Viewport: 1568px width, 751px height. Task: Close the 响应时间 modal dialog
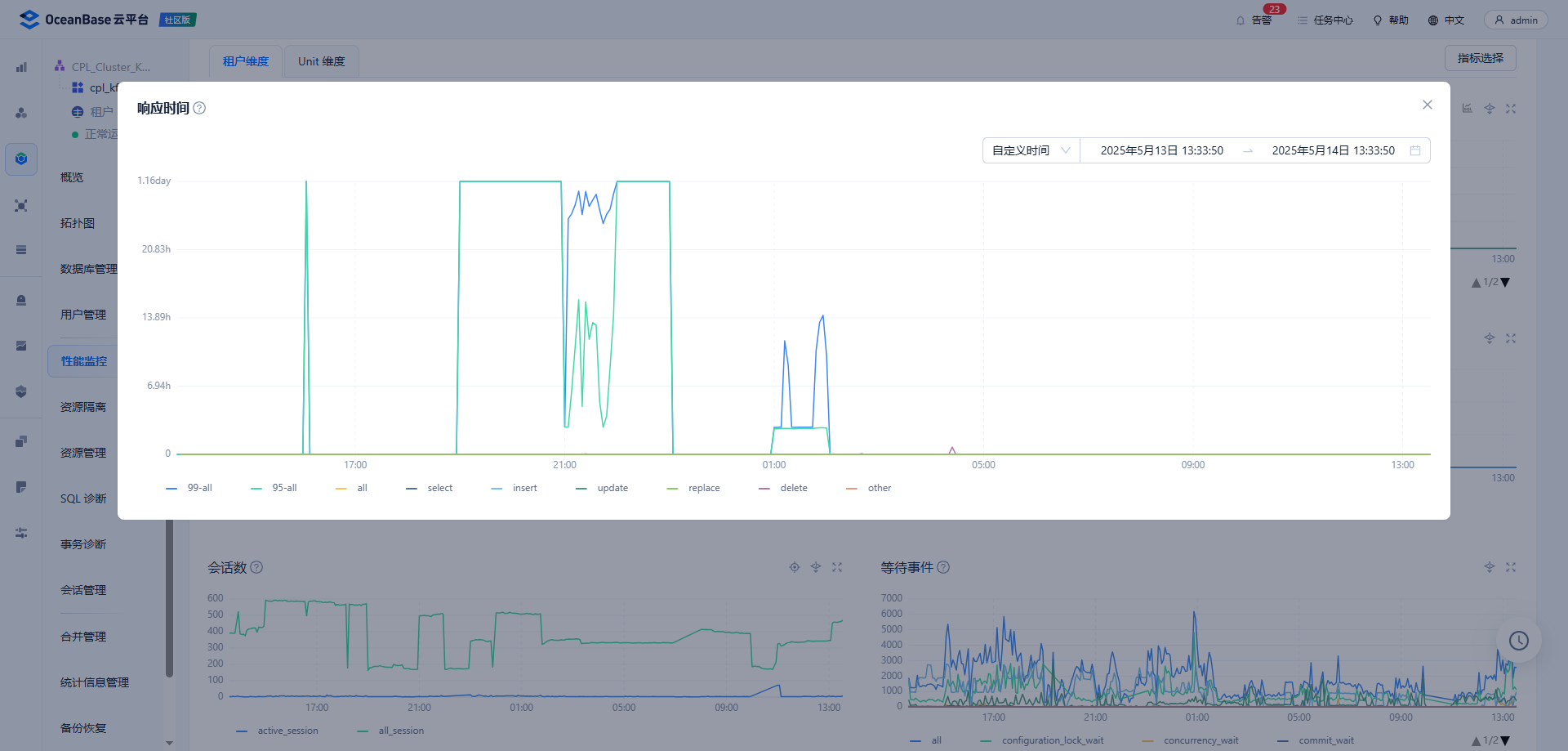click(x=1427, y=105)
